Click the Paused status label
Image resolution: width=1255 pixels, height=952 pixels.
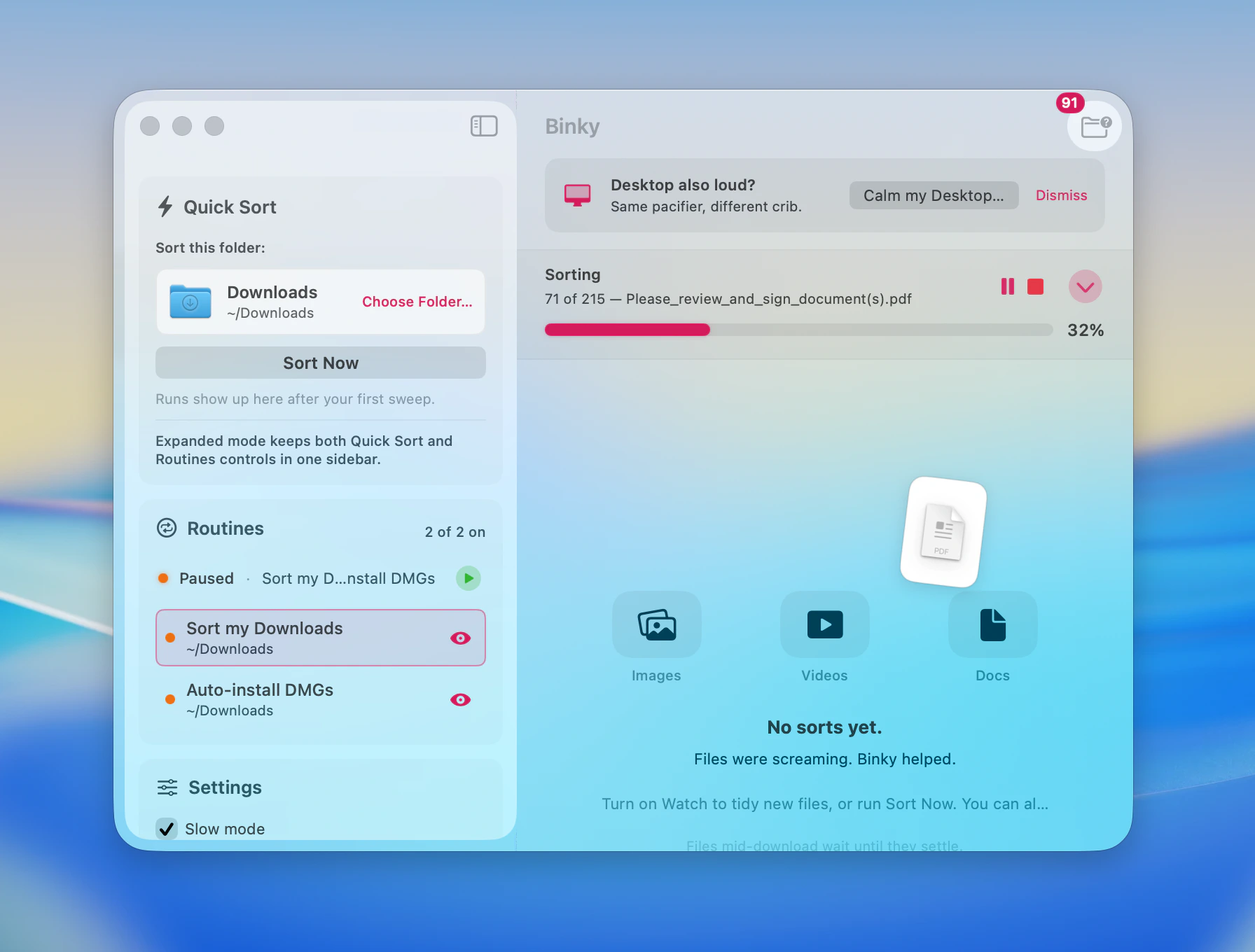[207, 578]
